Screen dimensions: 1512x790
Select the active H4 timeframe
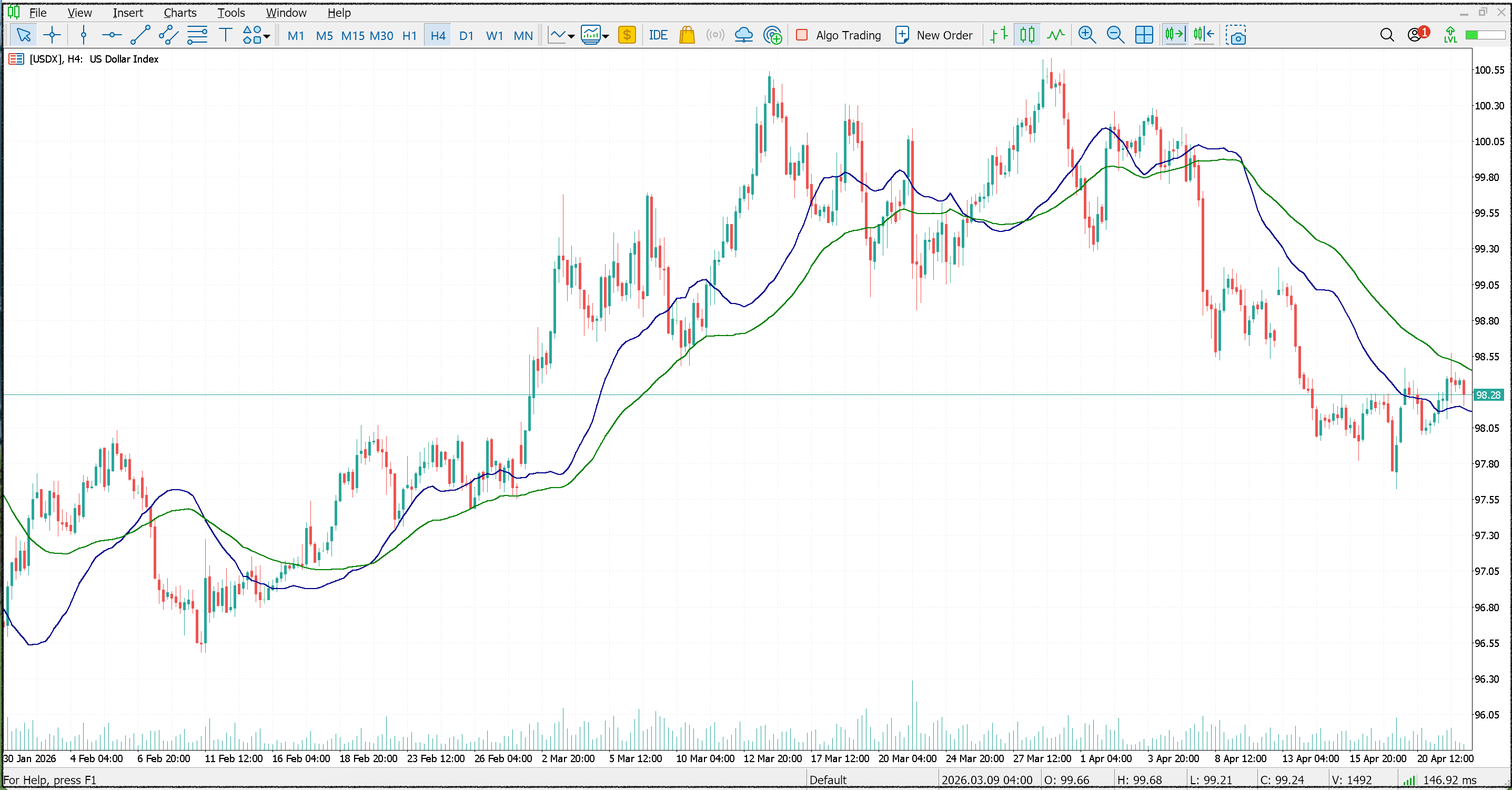tap(438, 36)
